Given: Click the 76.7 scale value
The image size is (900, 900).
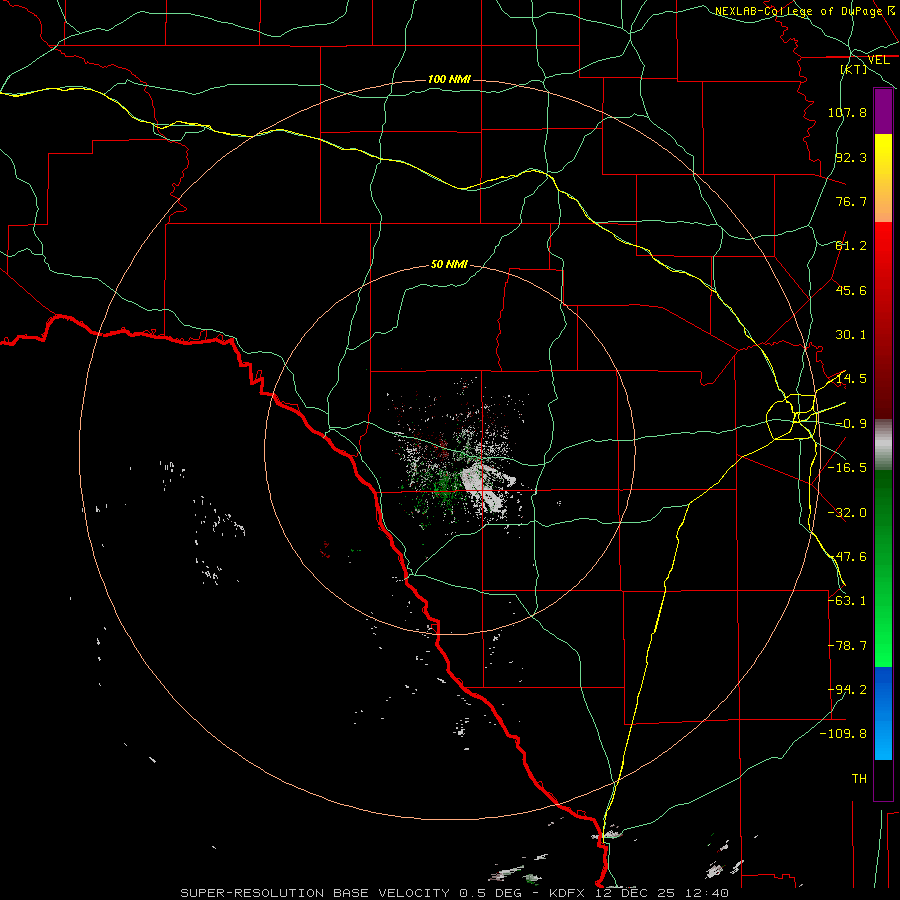Looking at the screenshot, I should pos(851,201).
